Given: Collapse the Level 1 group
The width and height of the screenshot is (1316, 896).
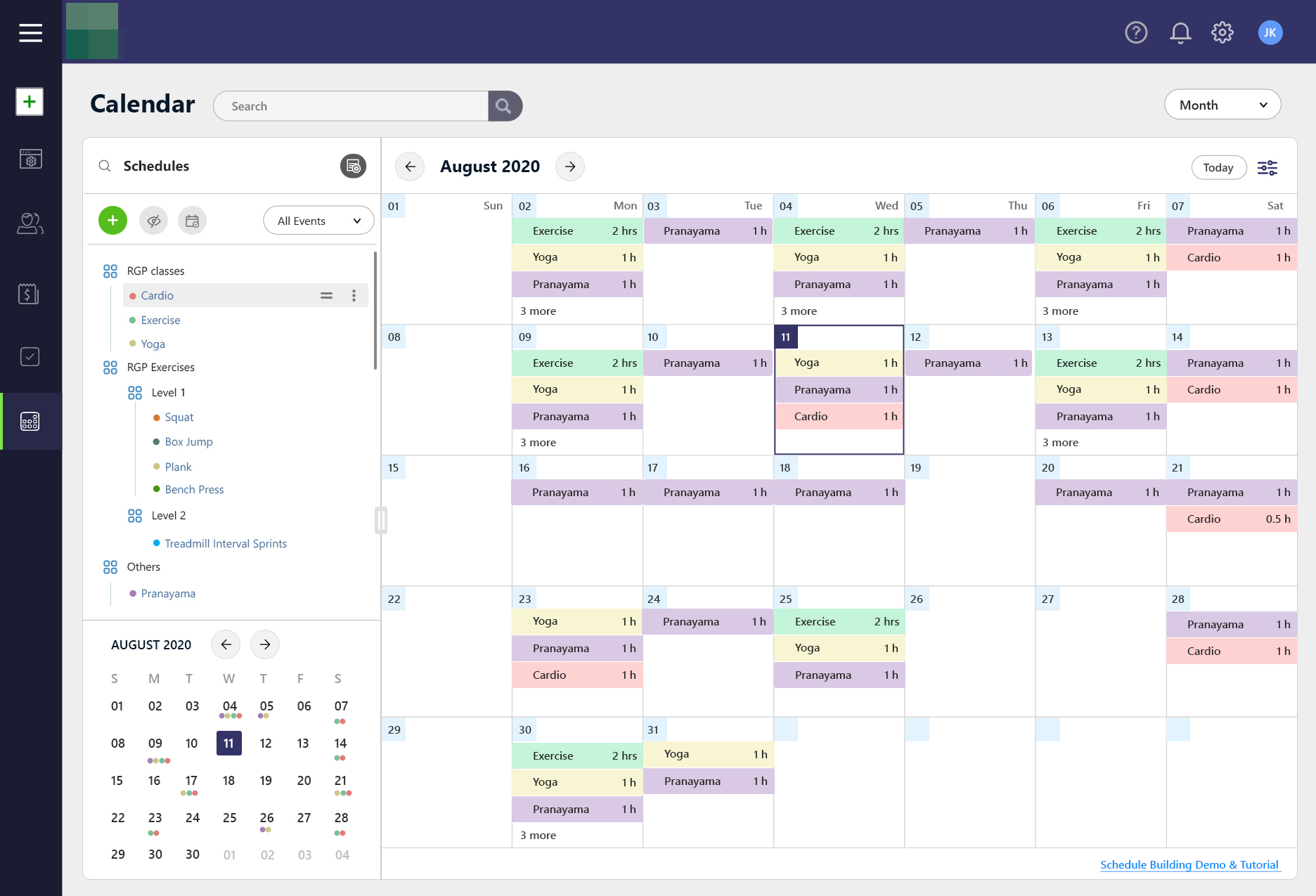Looking at the screenshot, I should [135, 393].
